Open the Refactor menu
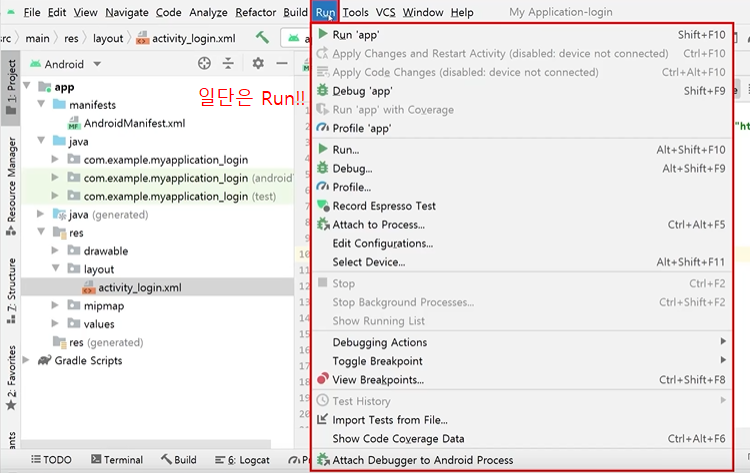 click(255, 12)
